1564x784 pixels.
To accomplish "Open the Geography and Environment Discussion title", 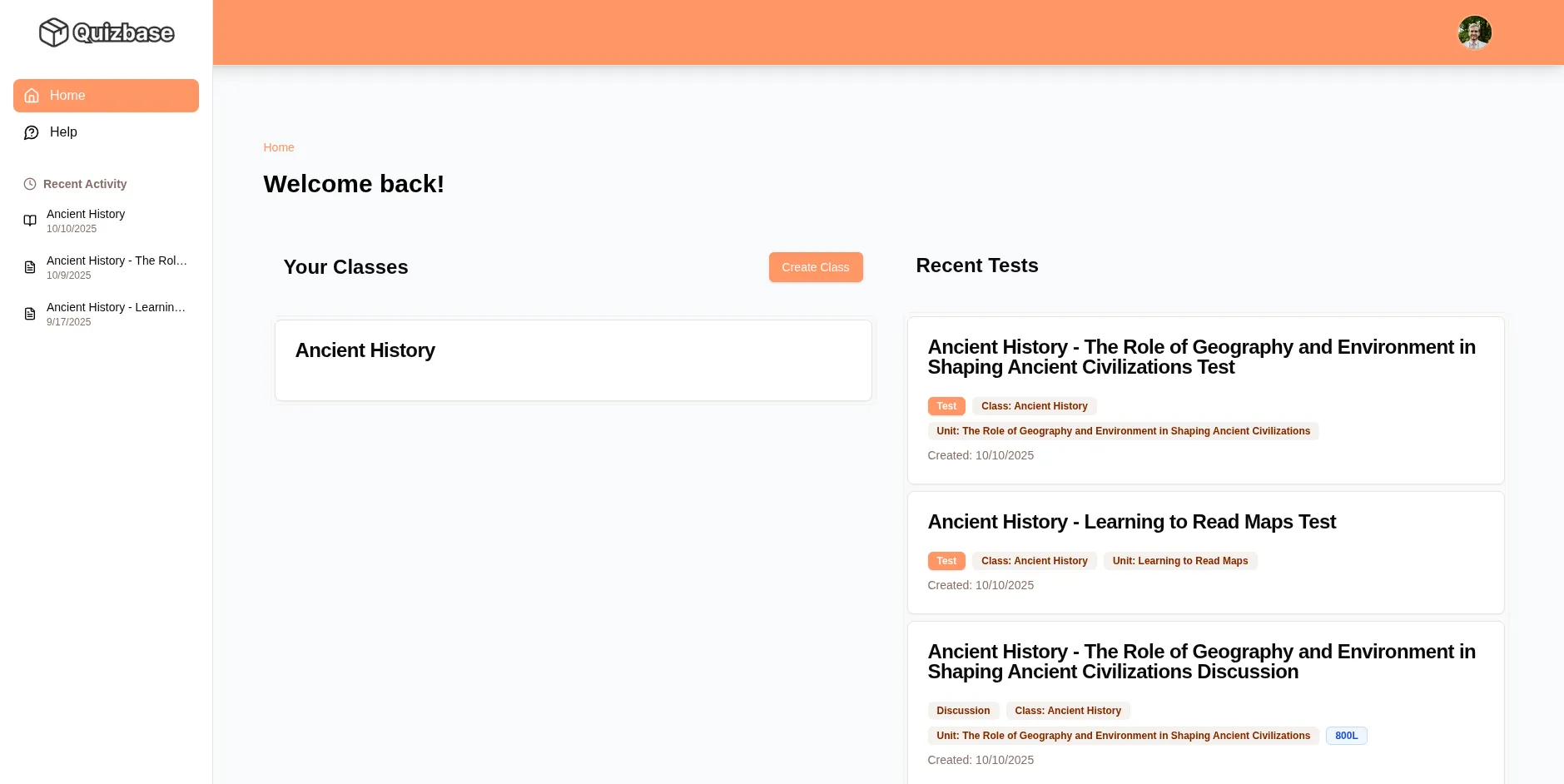I will coord(1201,662).
